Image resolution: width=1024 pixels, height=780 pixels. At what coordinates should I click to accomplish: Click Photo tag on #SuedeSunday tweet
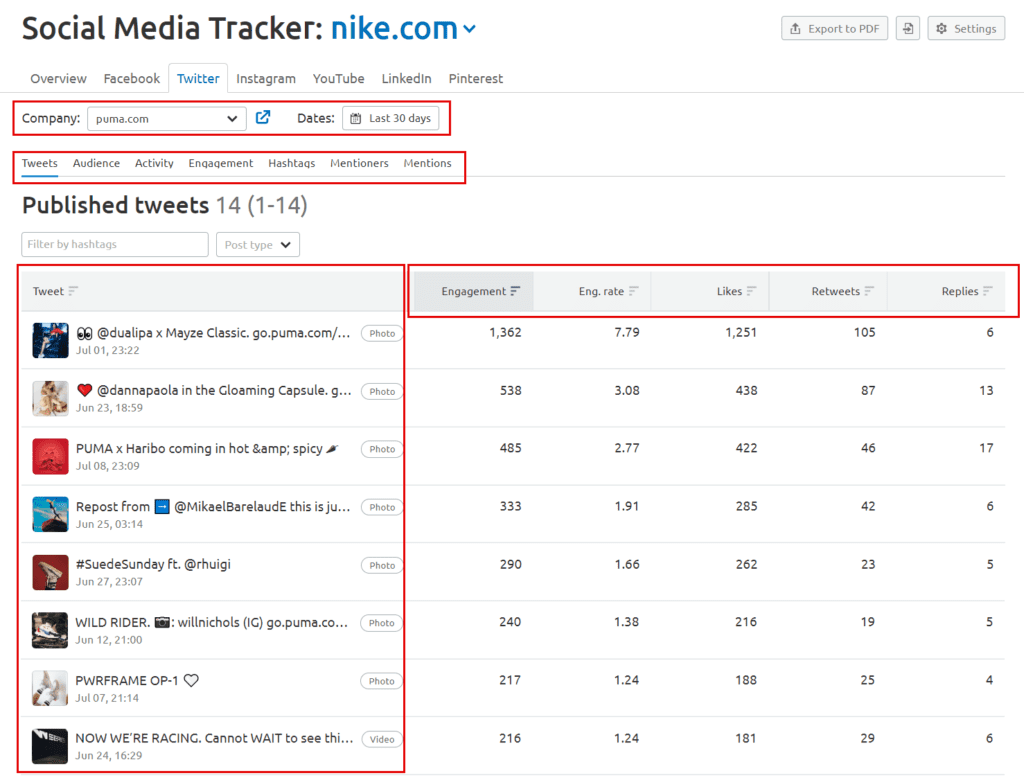pyautogui.click(x=382, y=565)
